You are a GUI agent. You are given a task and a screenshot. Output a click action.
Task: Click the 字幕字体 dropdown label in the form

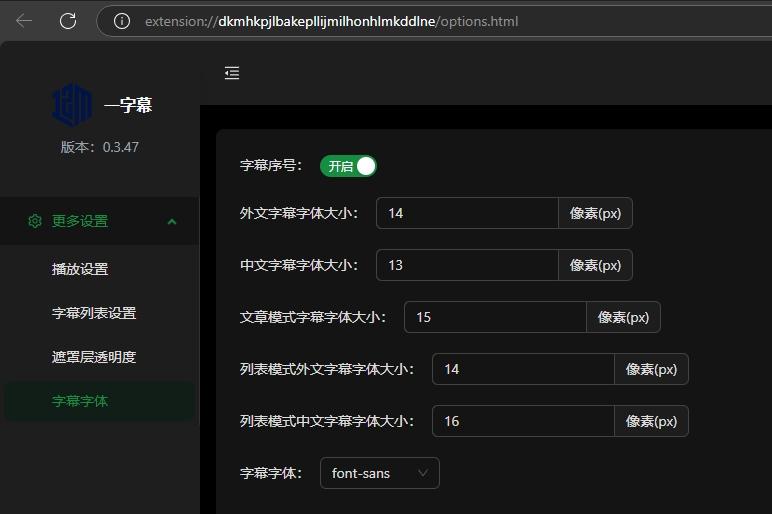[271, 473]
